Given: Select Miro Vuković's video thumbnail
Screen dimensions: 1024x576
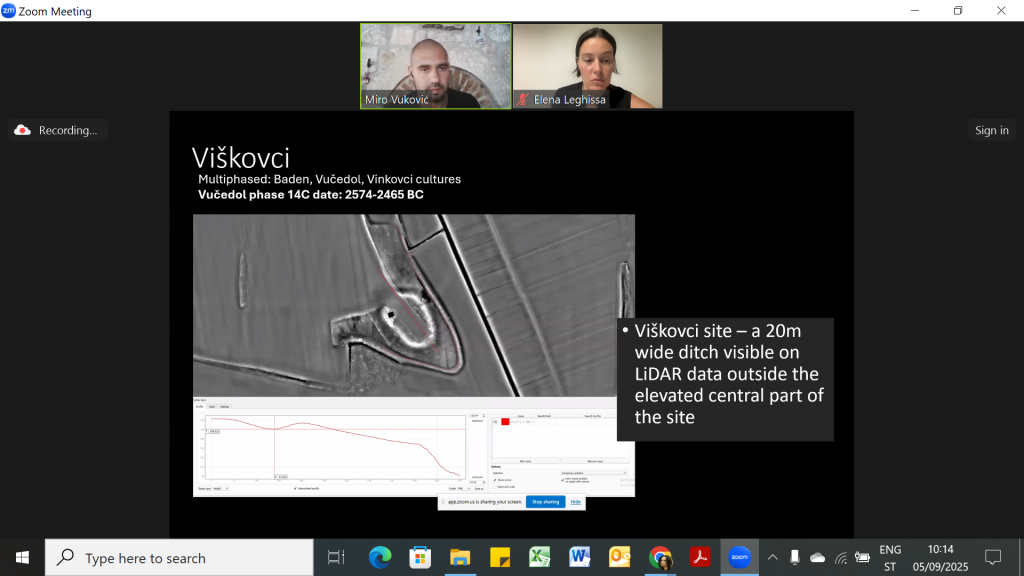Looking at the screenshot, I should pos(435,65).
